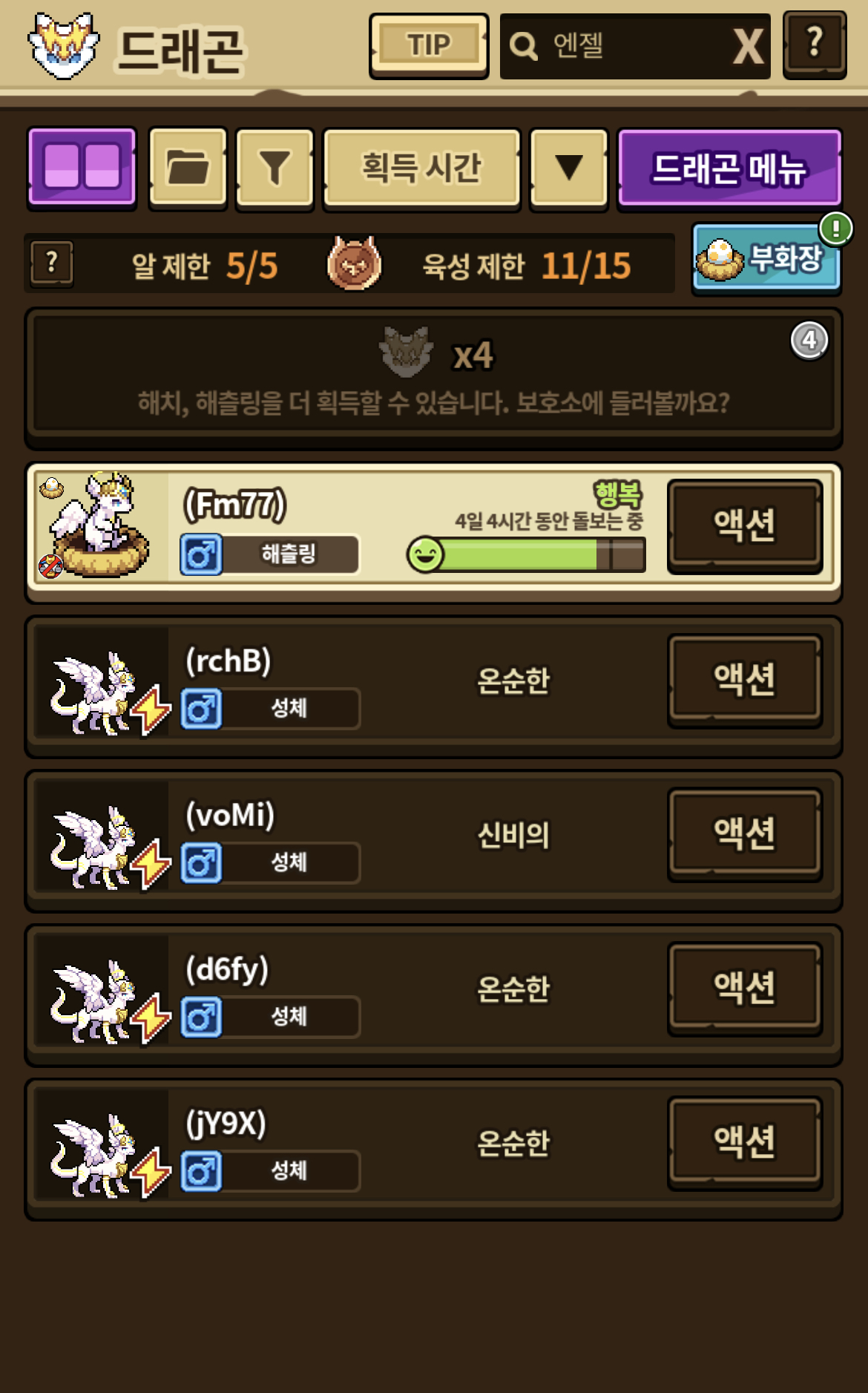Viewport: 868px width, 1393px height.
Task: Select the shelter x4 notice banner
Action: [x=433, y=378]
